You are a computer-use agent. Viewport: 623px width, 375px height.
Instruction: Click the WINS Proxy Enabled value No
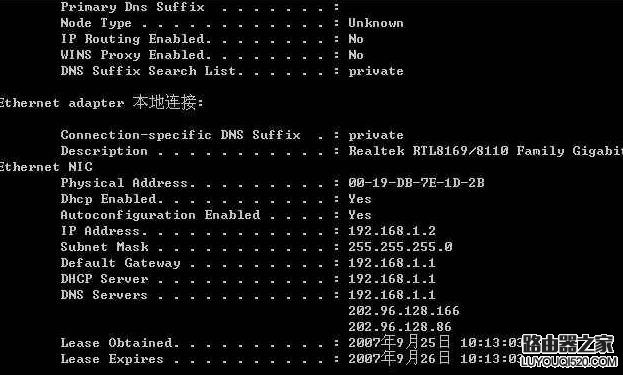356,55
